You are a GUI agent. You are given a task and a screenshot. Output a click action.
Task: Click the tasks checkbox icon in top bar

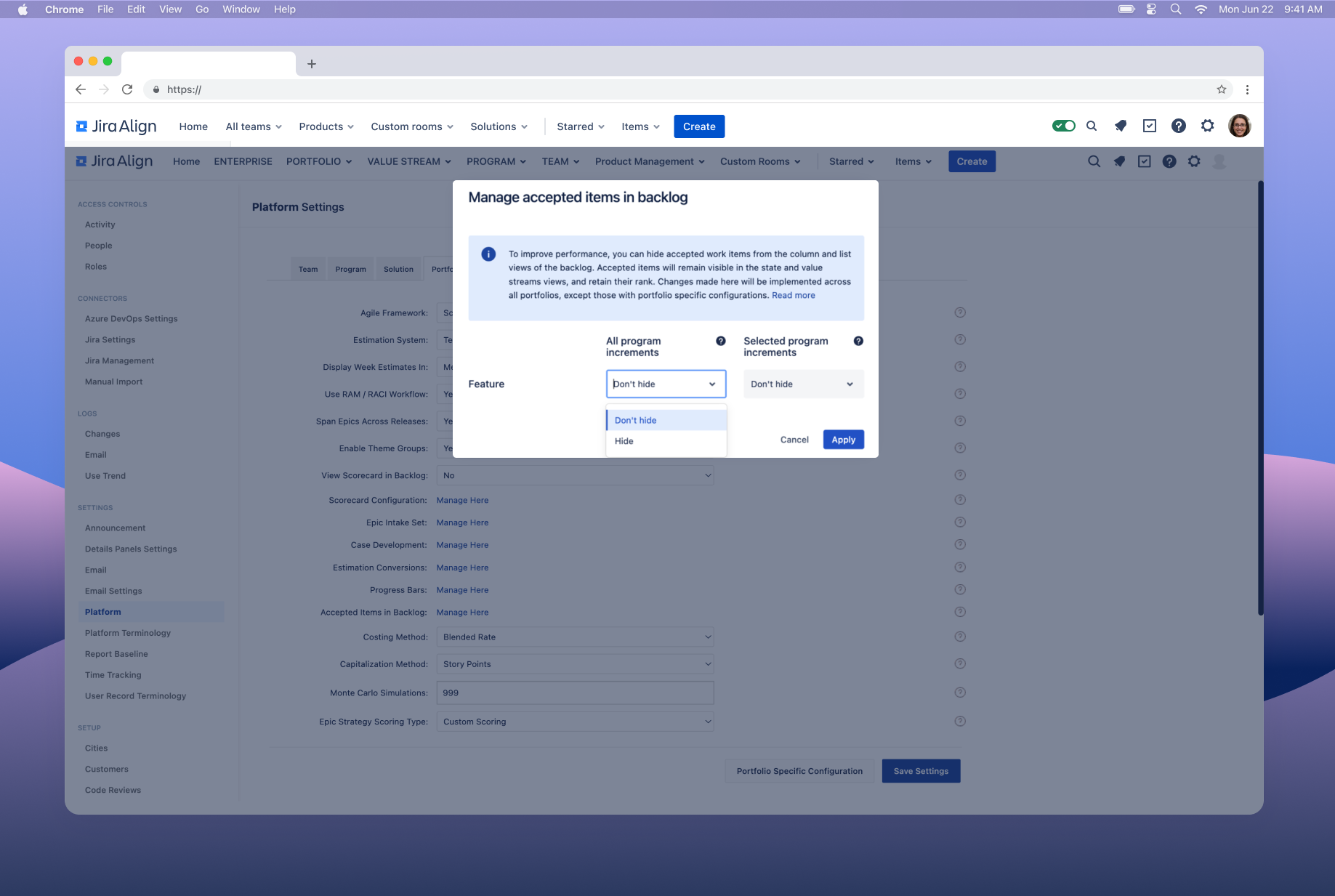[1150, 126]
